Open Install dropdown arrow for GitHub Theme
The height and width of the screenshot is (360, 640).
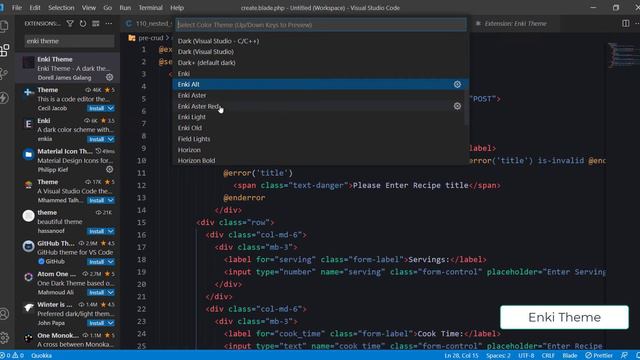tap(111, 262)
